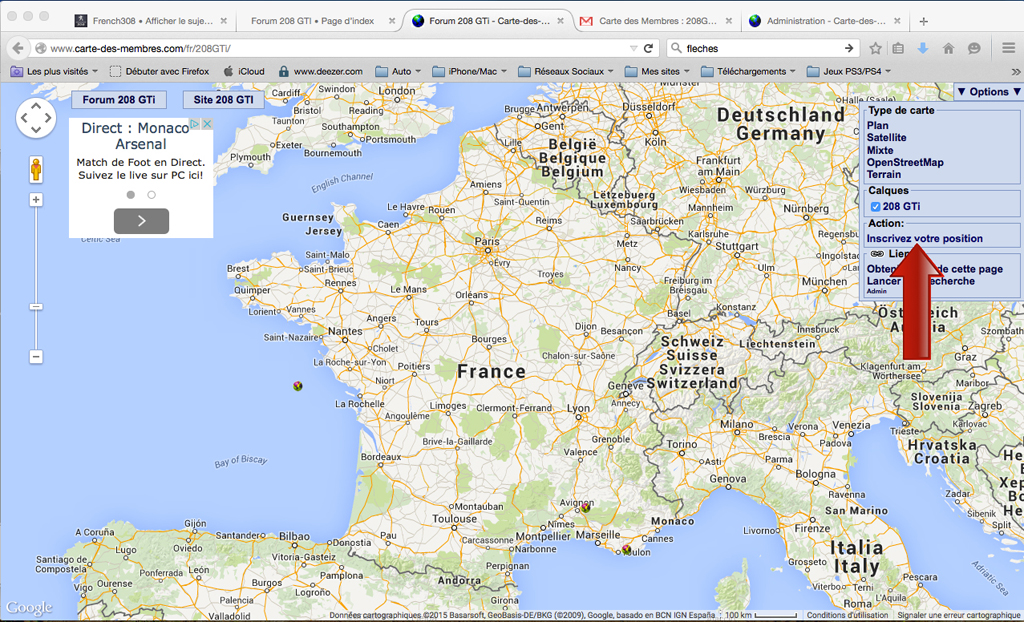The height and width of the screenshot is (622, 1024).
Task: Open the Admin link in Options panel
Action: 876,291
